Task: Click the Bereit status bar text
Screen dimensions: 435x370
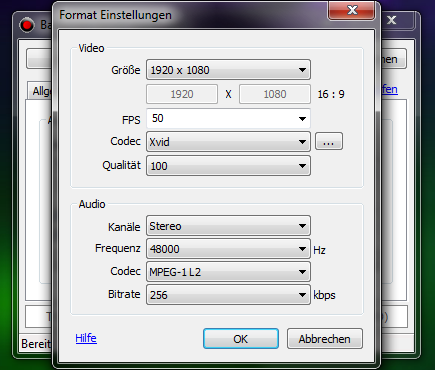Action: [x=36, y=344]
